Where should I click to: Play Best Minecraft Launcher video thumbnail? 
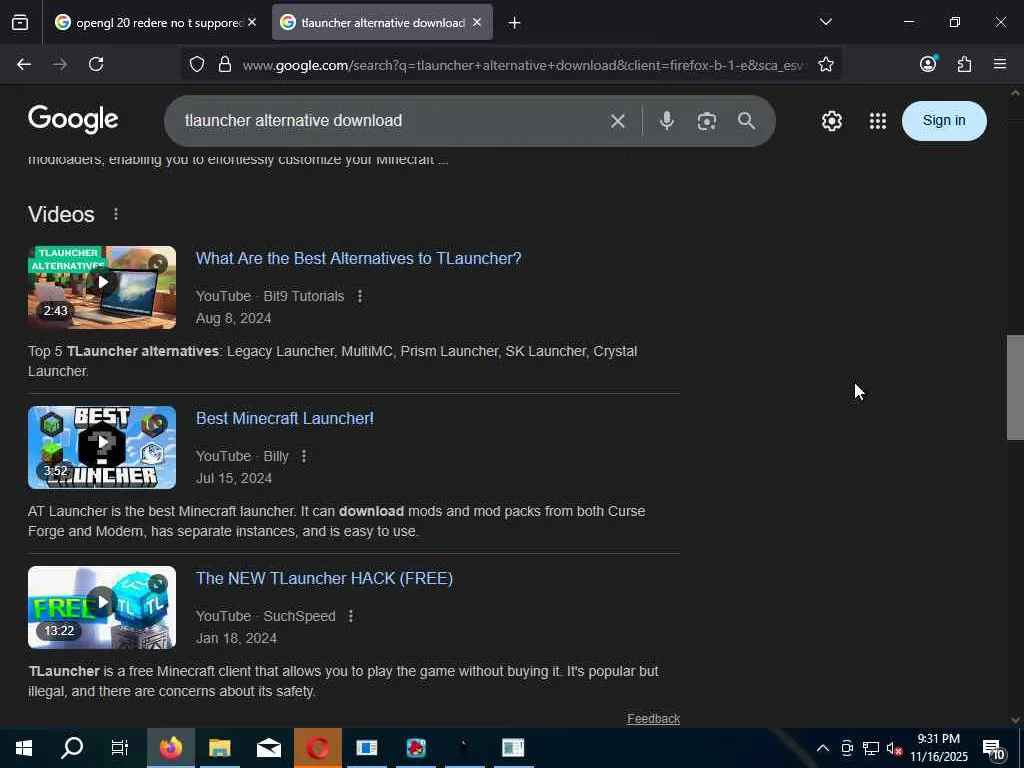102,447
